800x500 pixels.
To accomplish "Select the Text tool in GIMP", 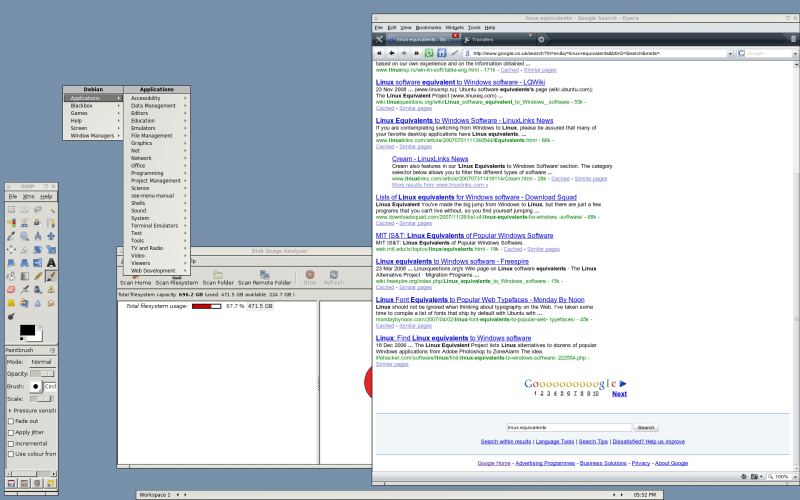I will pos(51,263).
